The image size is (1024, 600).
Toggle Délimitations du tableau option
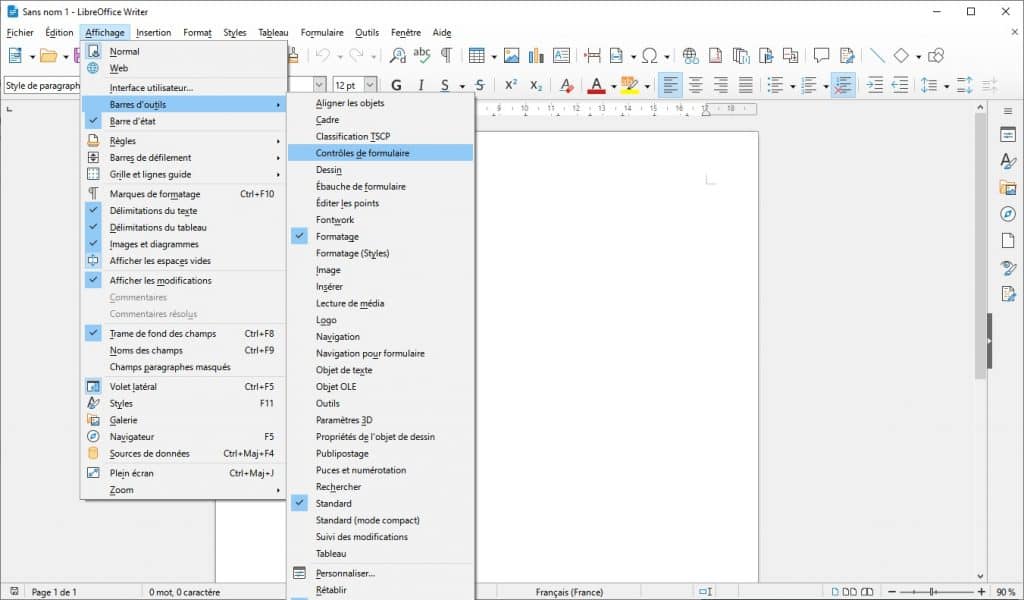[x=184, y=227]
